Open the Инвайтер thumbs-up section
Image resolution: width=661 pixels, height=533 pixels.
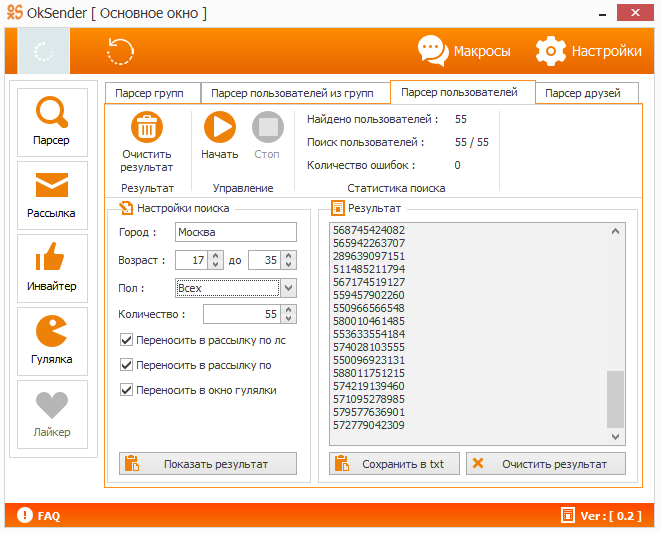(x=52, y=268)
